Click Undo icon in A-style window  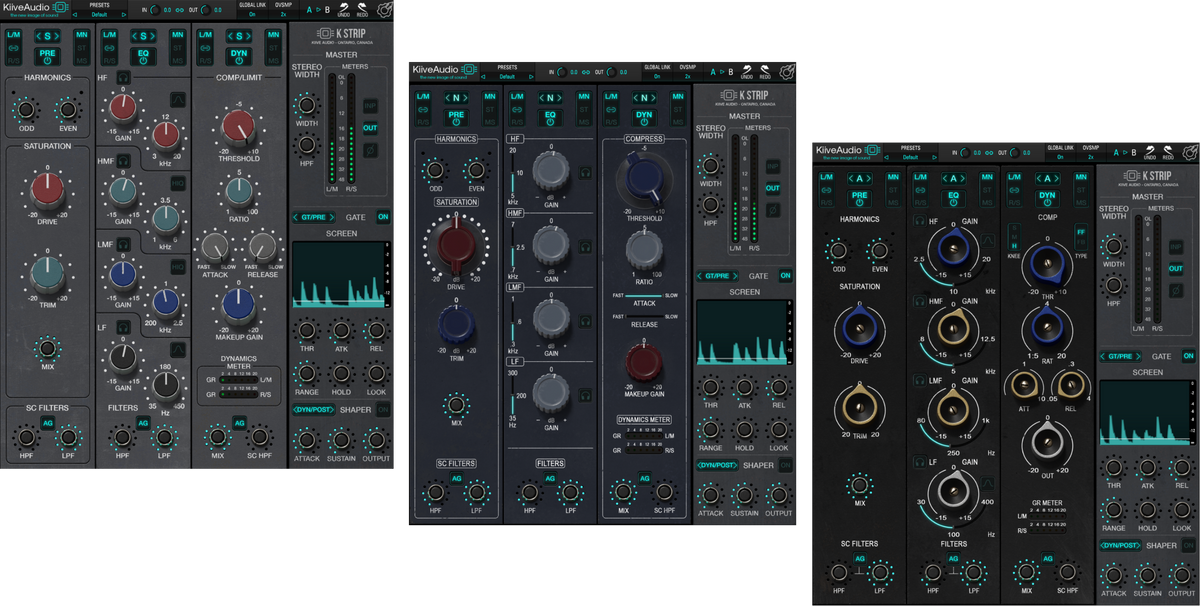1150,153
